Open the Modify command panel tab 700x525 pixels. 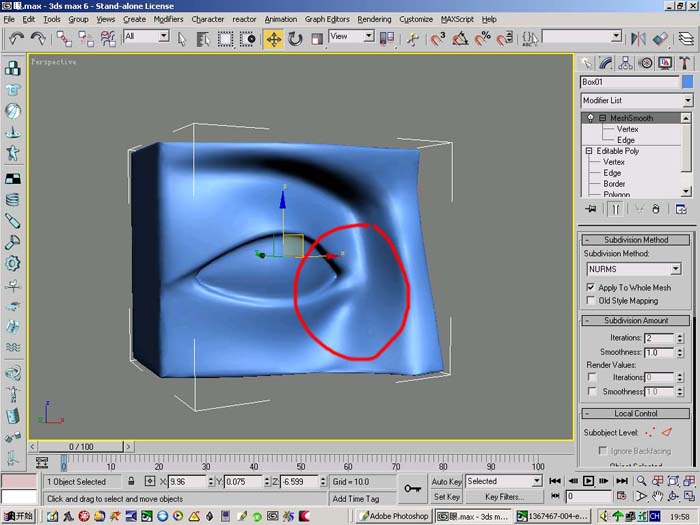coord(606,63)
